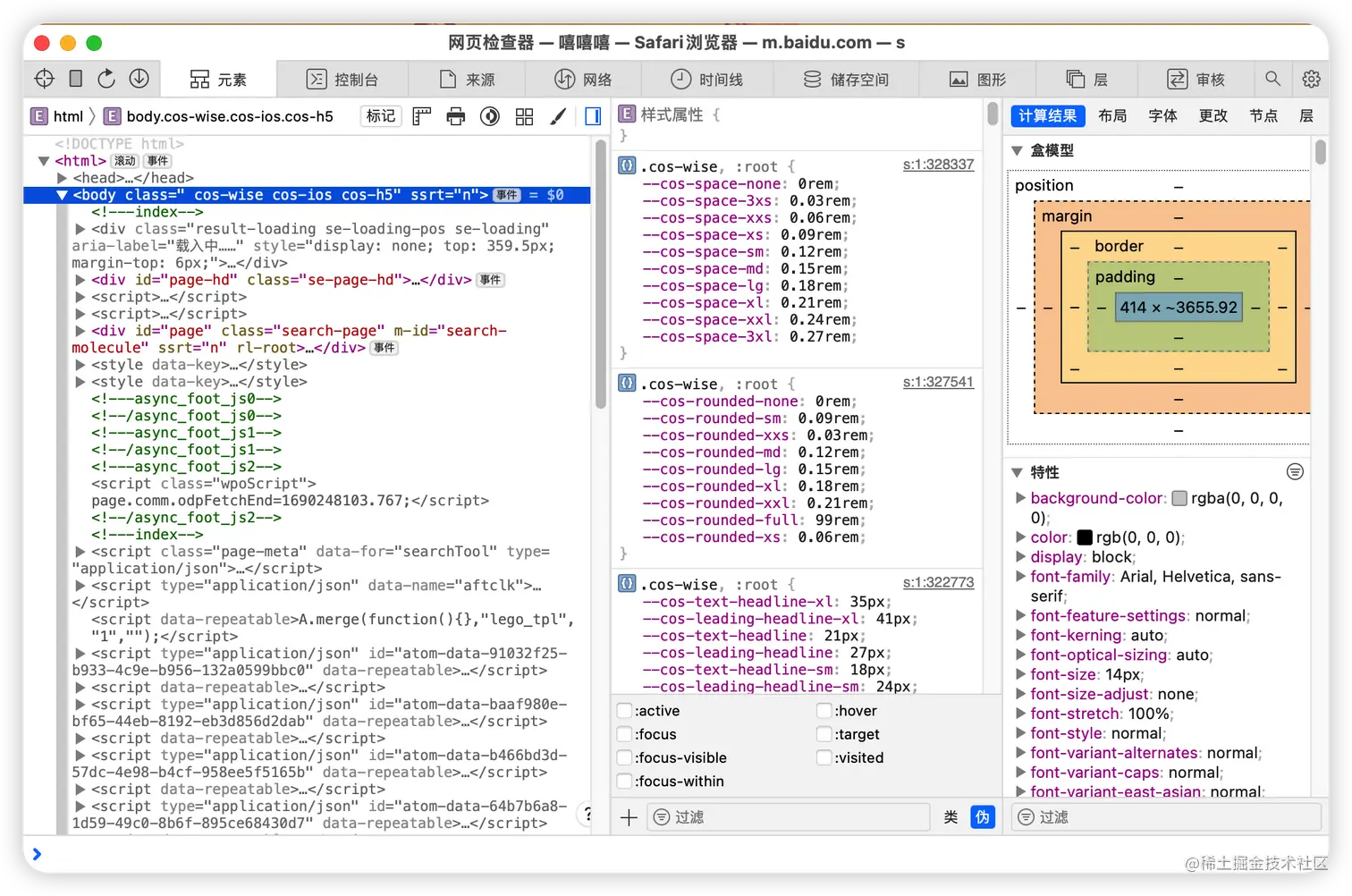
Task: Open the 图形 tab
Action: pyautogui.click(x=977, y=79)
